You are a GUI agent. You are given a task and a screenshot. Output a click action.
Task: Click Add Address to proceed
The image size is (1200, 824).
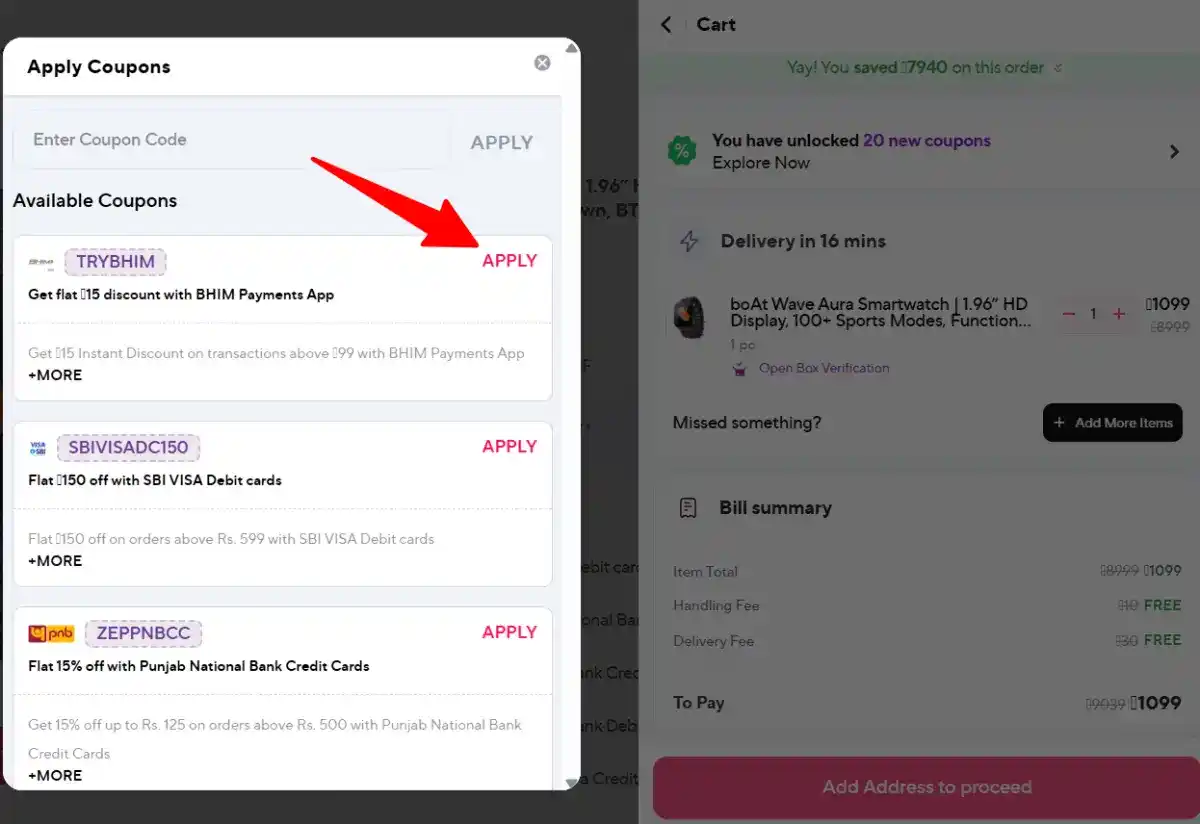pyautogui.click(x=926, y=788)
